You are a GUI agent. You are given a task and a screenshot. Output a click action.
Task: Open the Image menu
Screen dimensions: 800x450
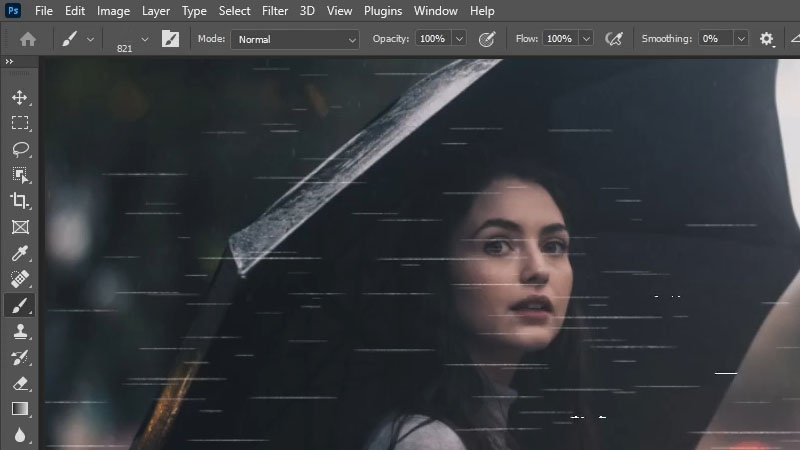coord(113,11)
